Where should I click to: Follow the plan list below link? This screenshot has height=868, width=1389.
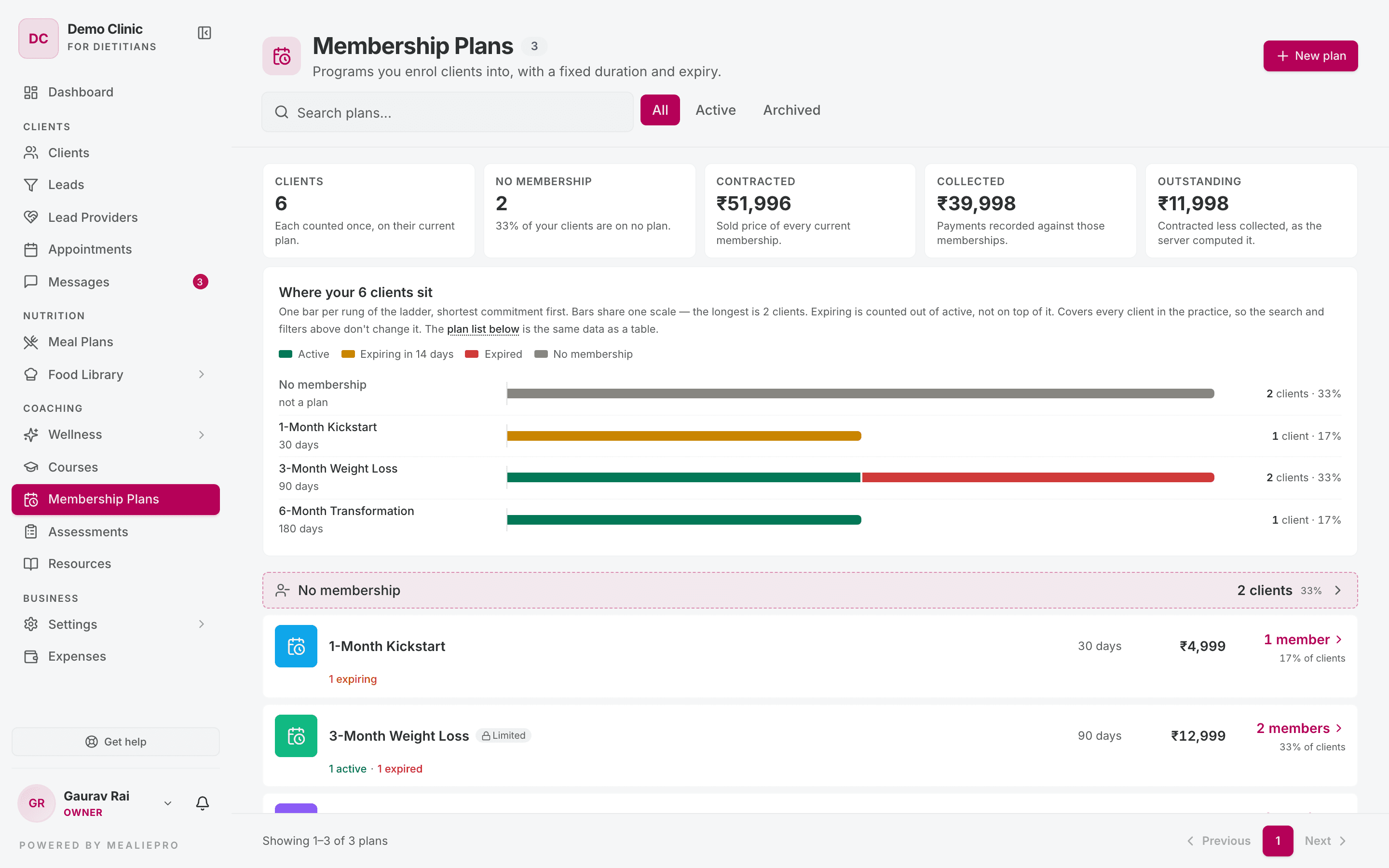[483, 329]
